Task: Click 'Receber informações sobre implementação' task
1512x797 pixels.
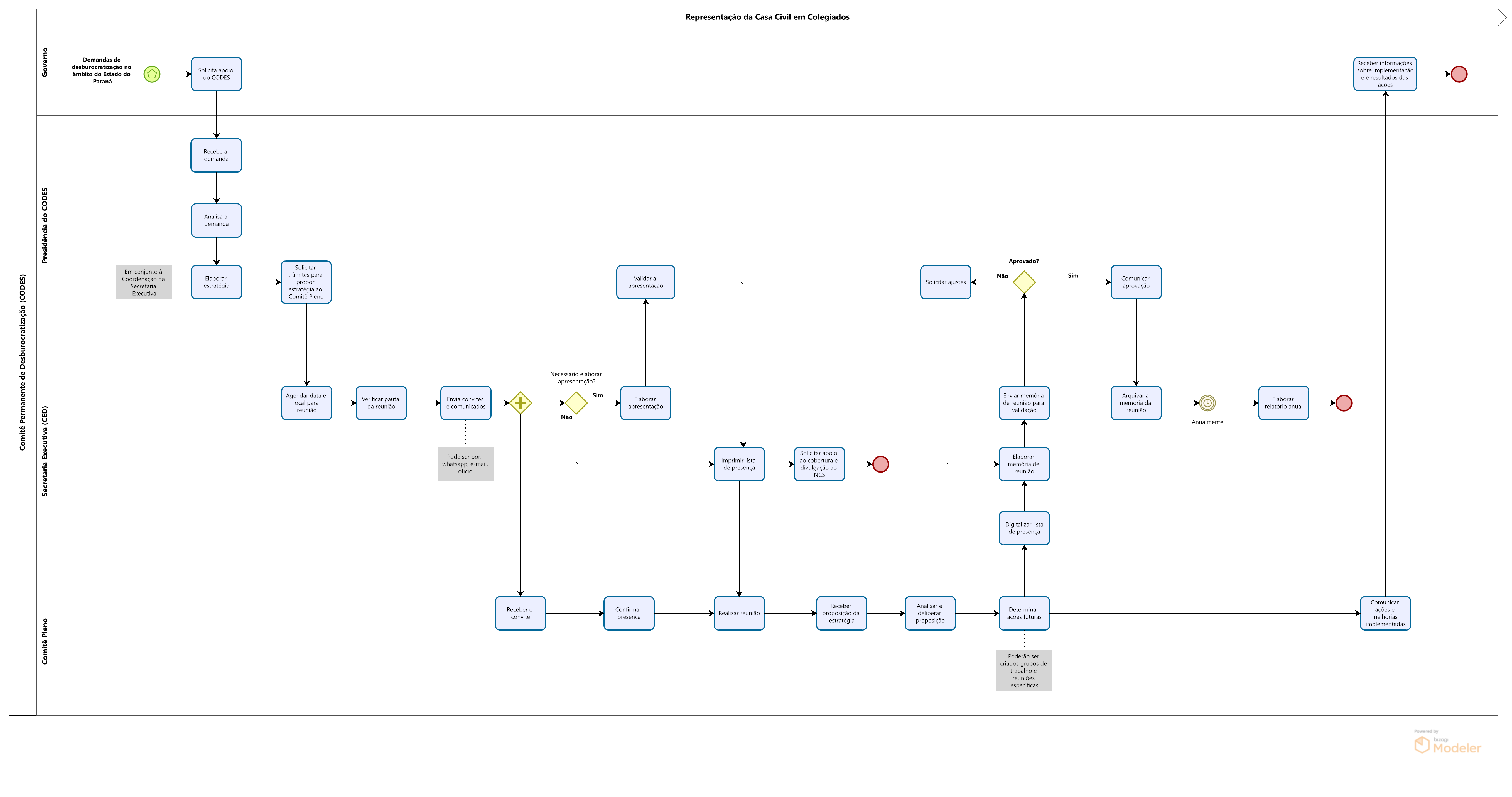Action: tap(1385, 74)
